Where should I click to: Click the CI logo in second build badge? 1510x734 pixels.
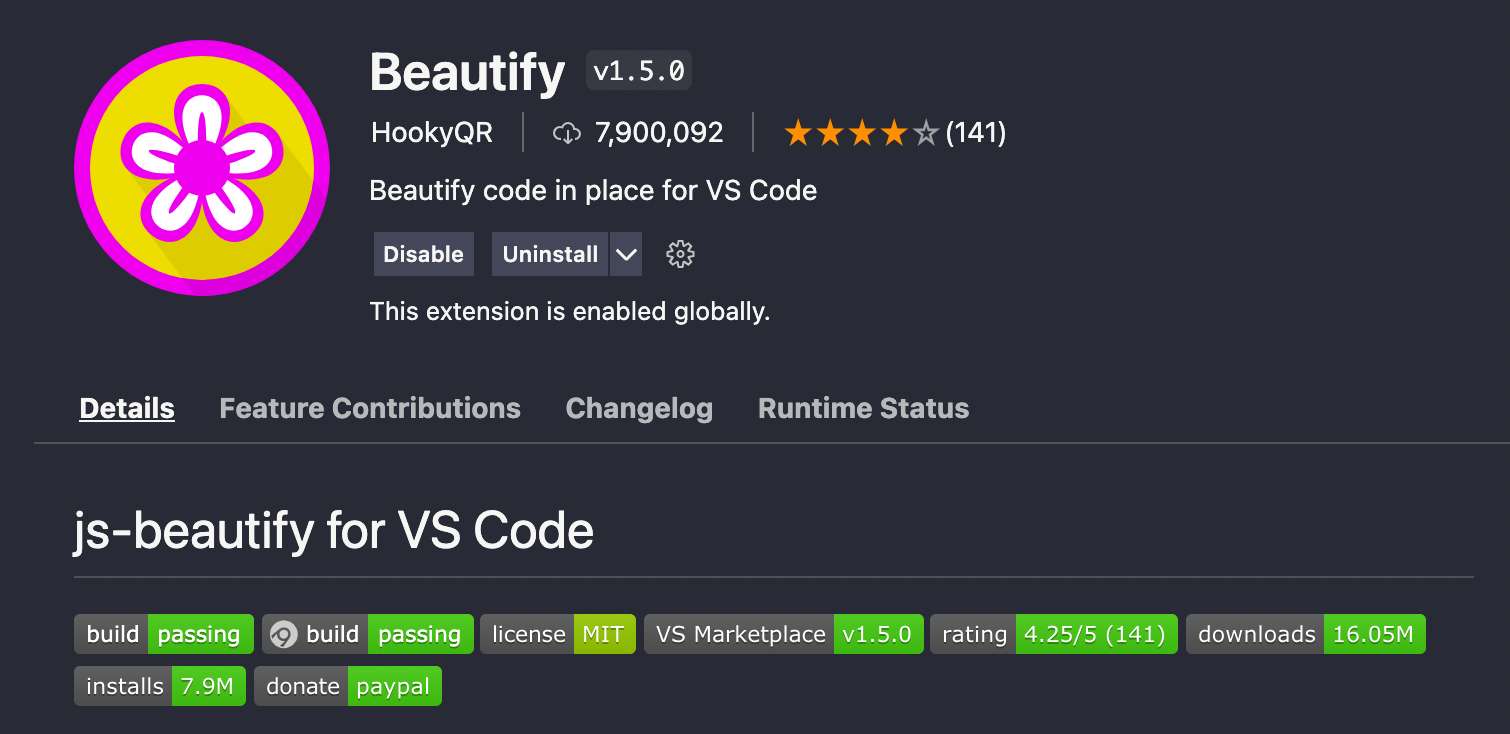[284, 634]
